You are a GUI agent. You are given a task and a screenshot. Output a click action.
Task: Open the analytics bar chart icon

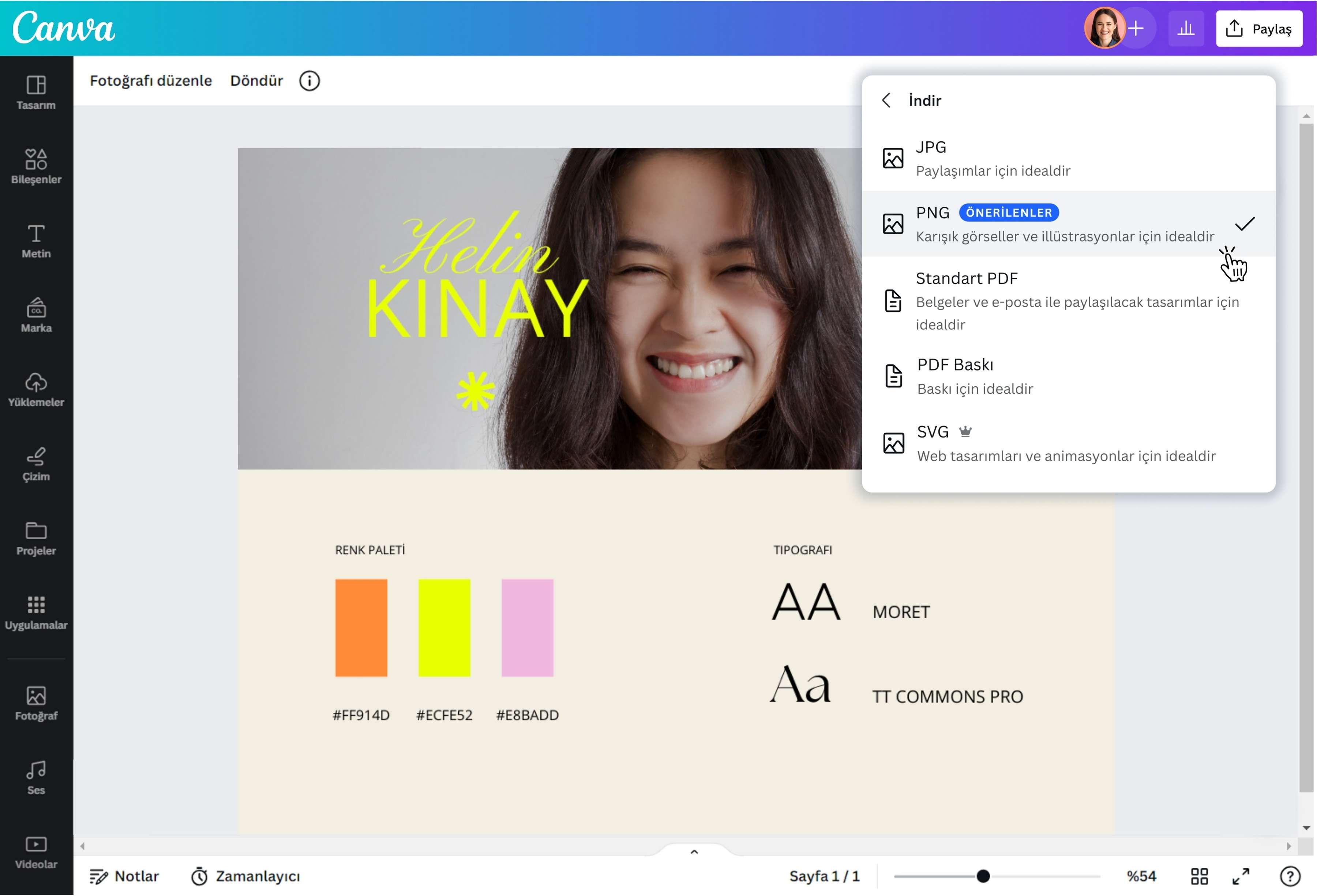[x=1186, y=28]
